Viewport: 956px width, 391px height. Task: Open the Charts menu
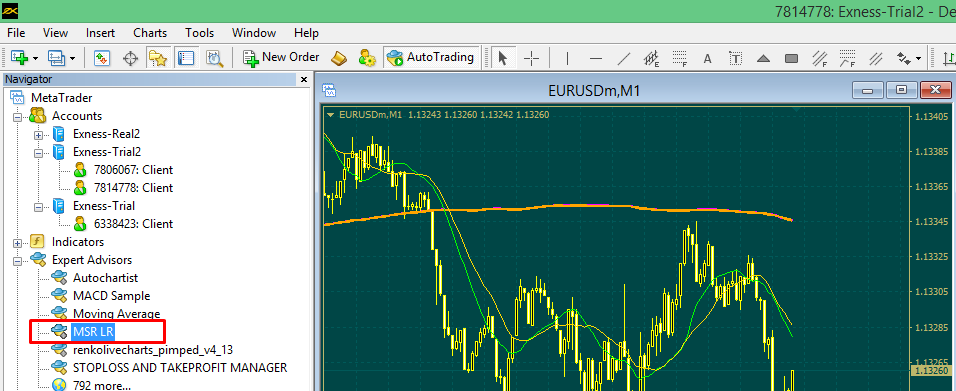pos(149,33)
